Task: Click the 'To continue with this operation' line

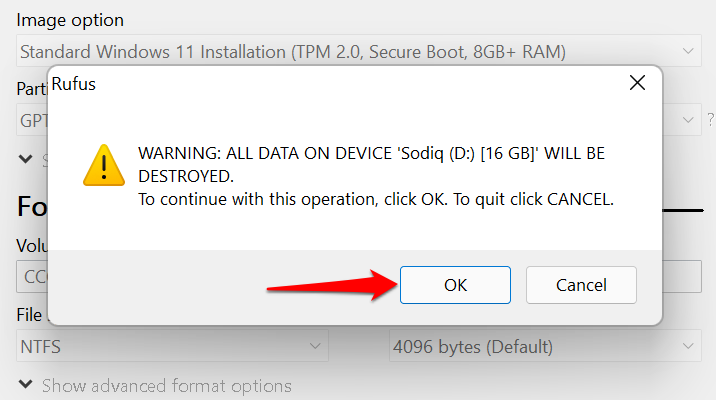Action: 375,199
